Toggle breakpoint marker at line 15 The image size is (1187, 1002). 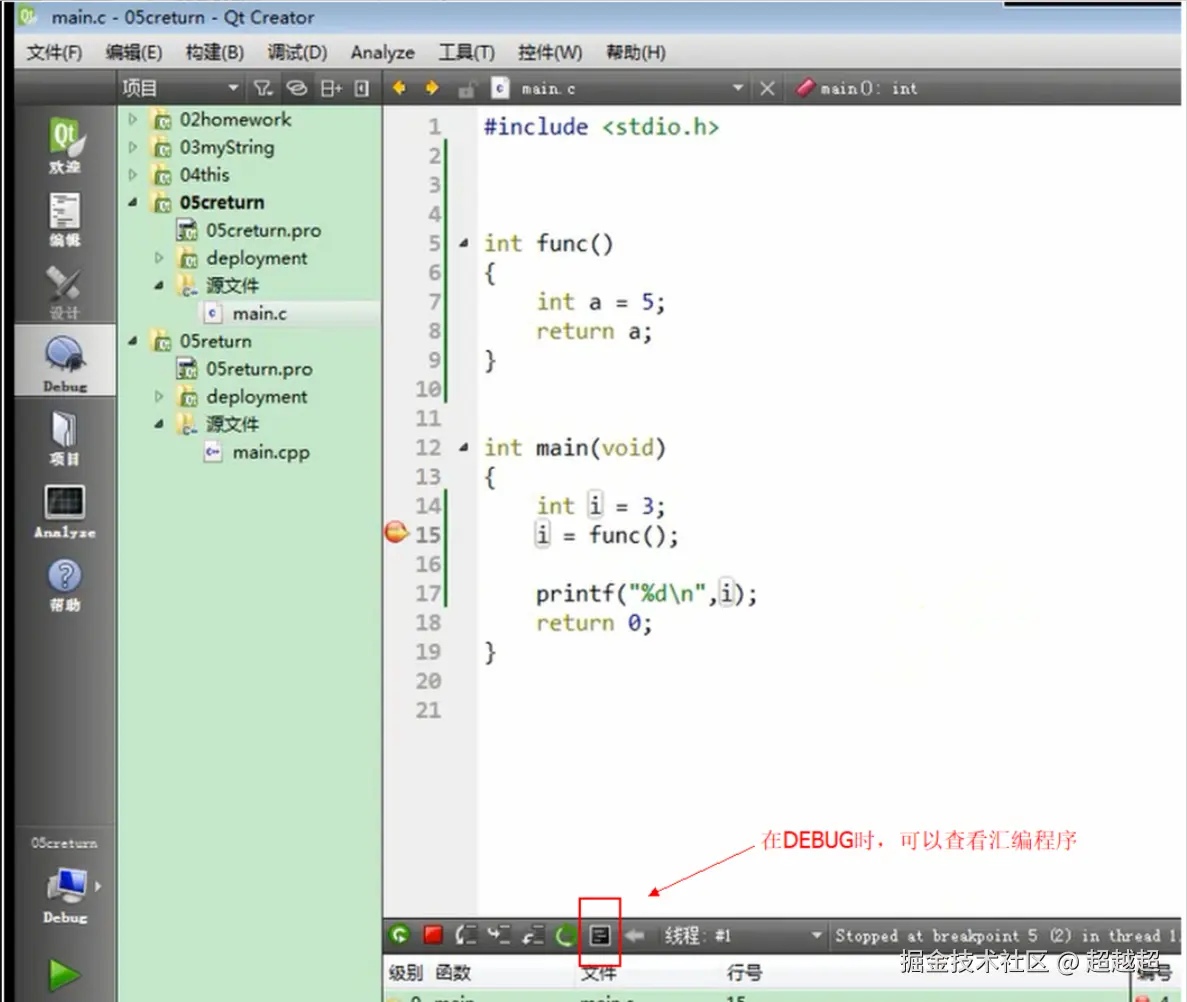(397, 532)
